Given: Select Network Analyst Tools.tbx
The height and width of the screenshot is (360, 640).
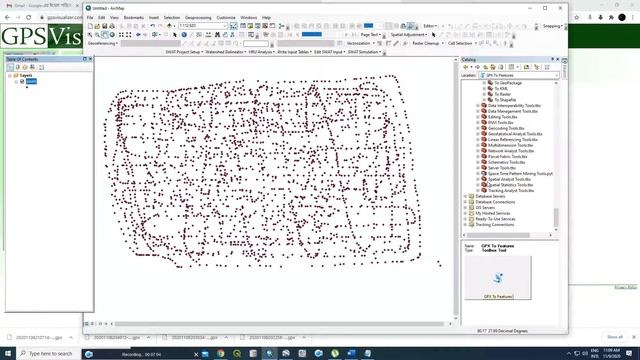Looking at the screenshot, I should 511,151.
